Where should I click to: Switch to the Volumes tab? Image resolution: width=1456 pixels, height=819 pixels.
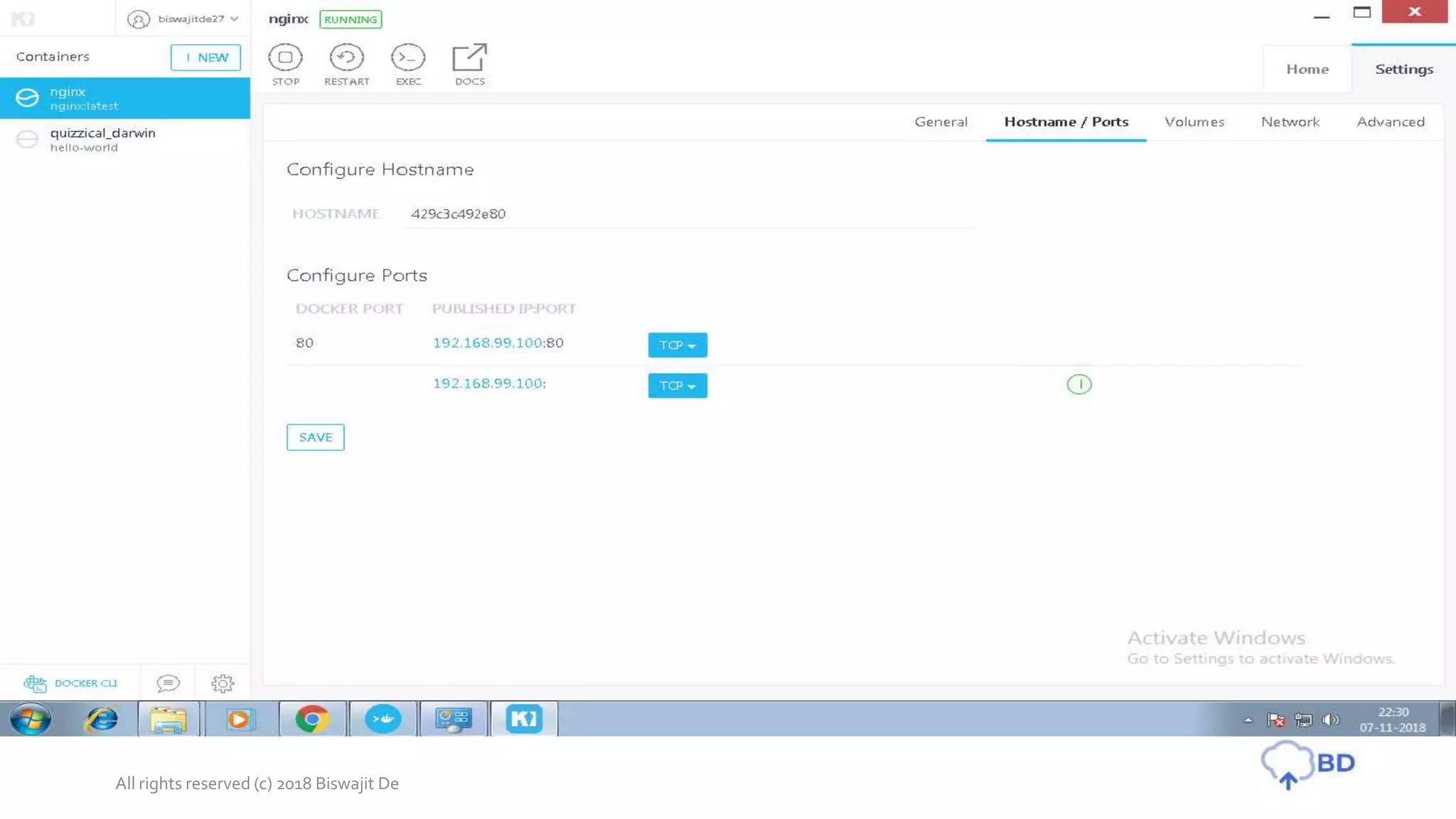(x=1194, y=122)
